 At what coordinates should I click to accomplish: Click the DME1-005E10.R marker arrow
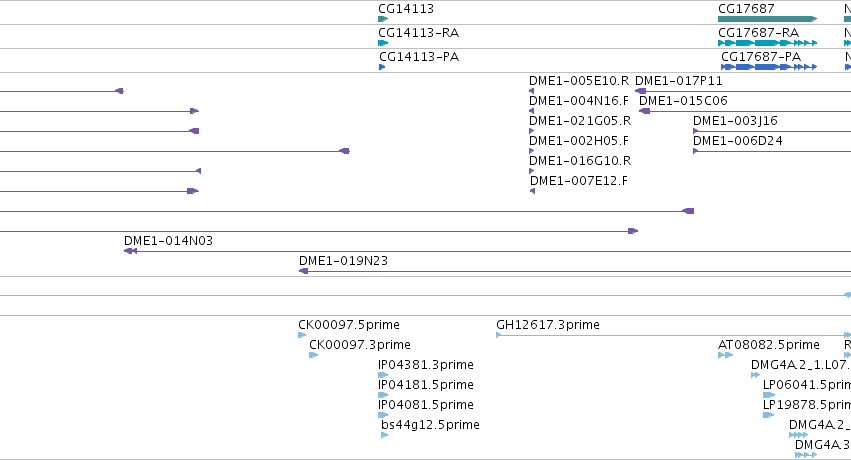click(x=532, y=91)
